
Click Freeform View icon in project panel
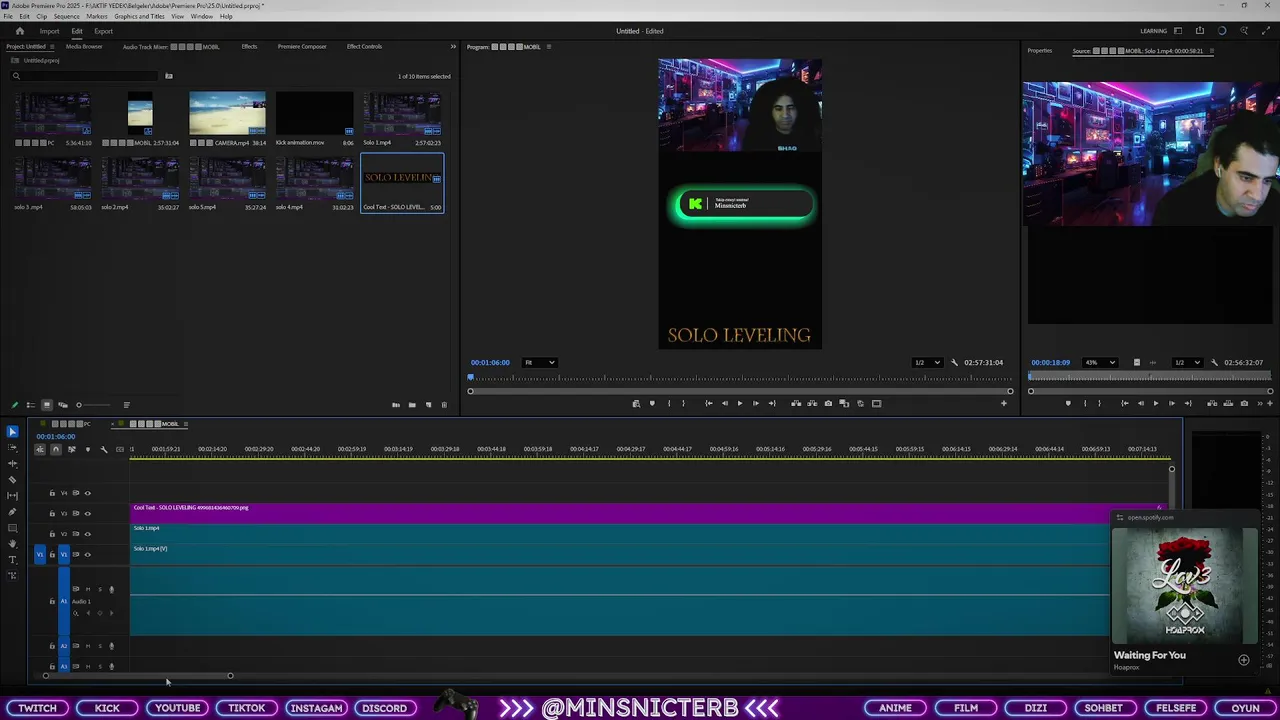[x=62, y=405]
